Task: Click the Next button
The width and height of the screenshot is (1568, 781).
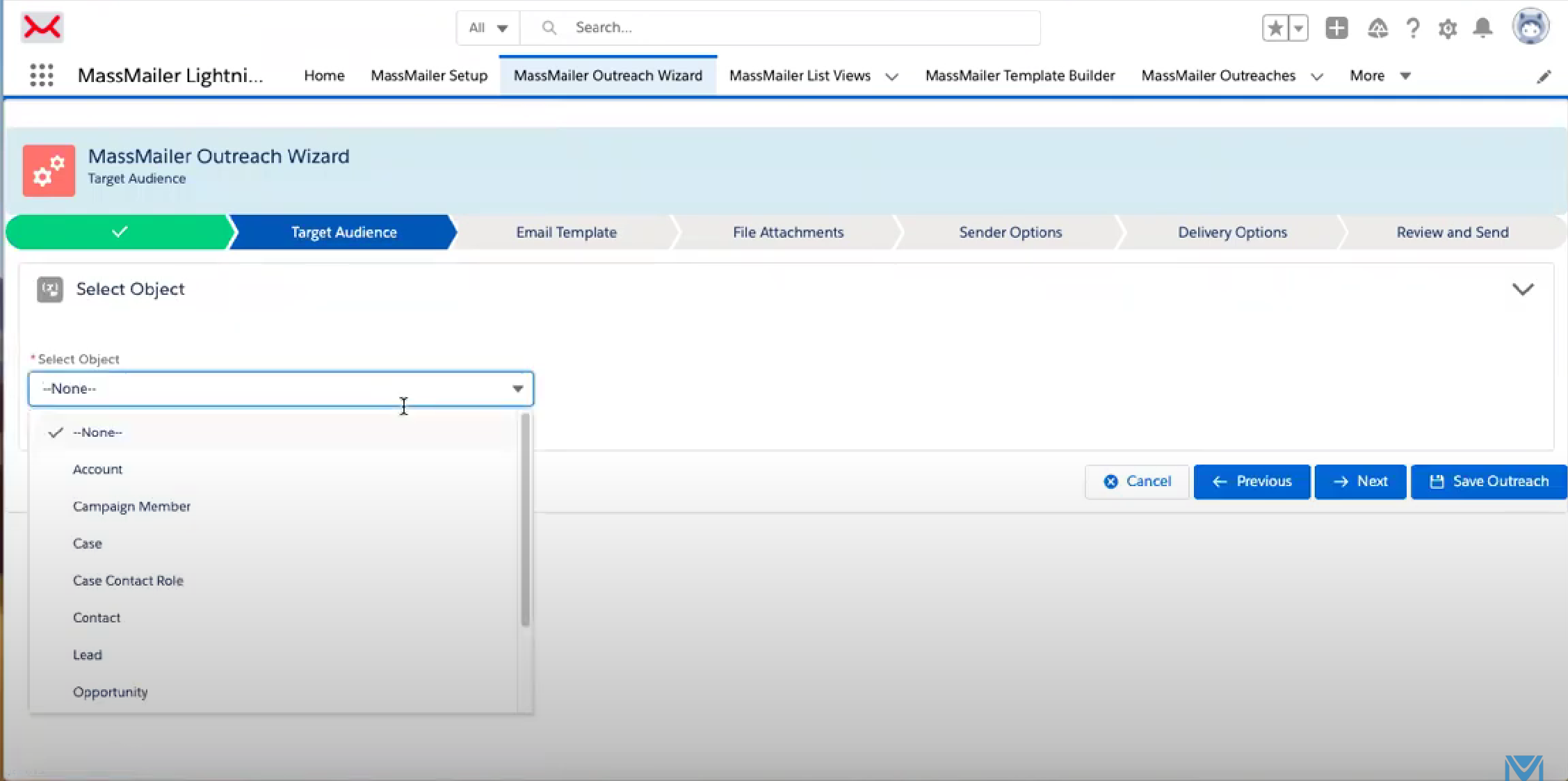Action: click(x=1360, y=481)
